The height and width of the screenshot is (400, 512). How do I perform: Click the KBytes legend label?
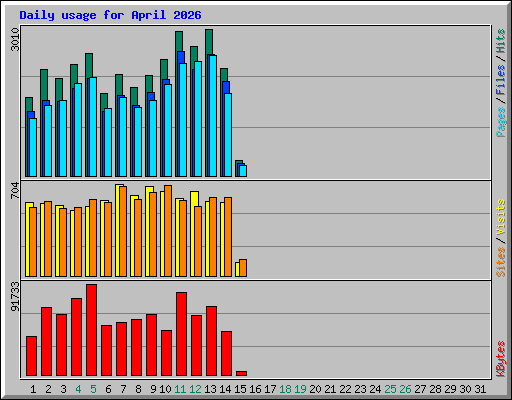[501, 359]
